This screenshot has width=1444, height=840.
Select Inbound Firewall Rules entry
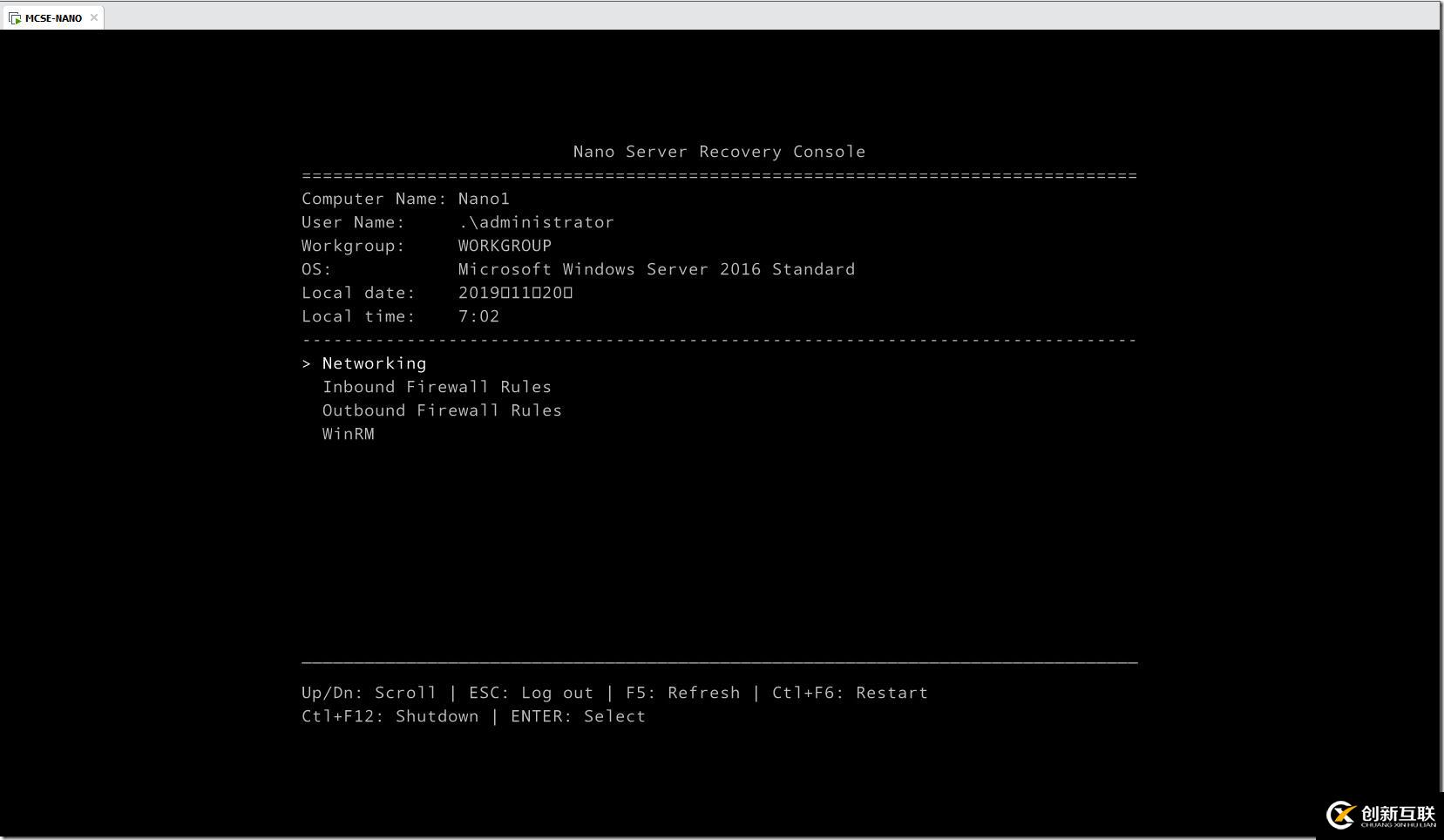point(437,387)
